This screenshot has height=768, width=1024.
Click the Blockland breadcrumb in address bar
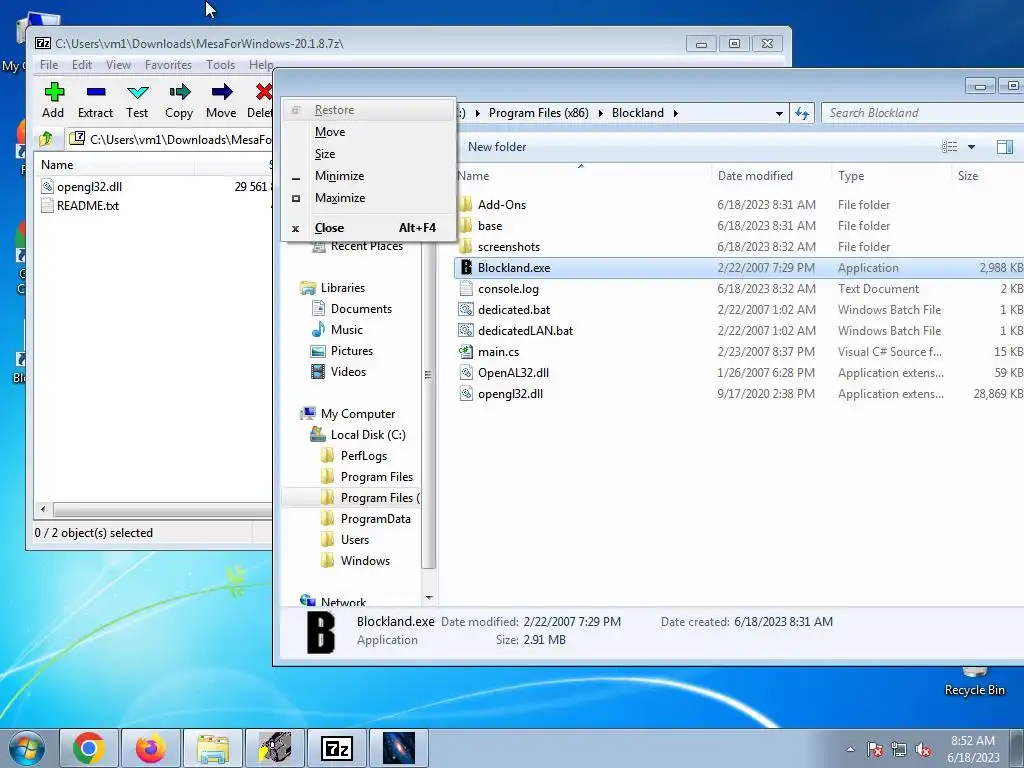tap(637, 113)
